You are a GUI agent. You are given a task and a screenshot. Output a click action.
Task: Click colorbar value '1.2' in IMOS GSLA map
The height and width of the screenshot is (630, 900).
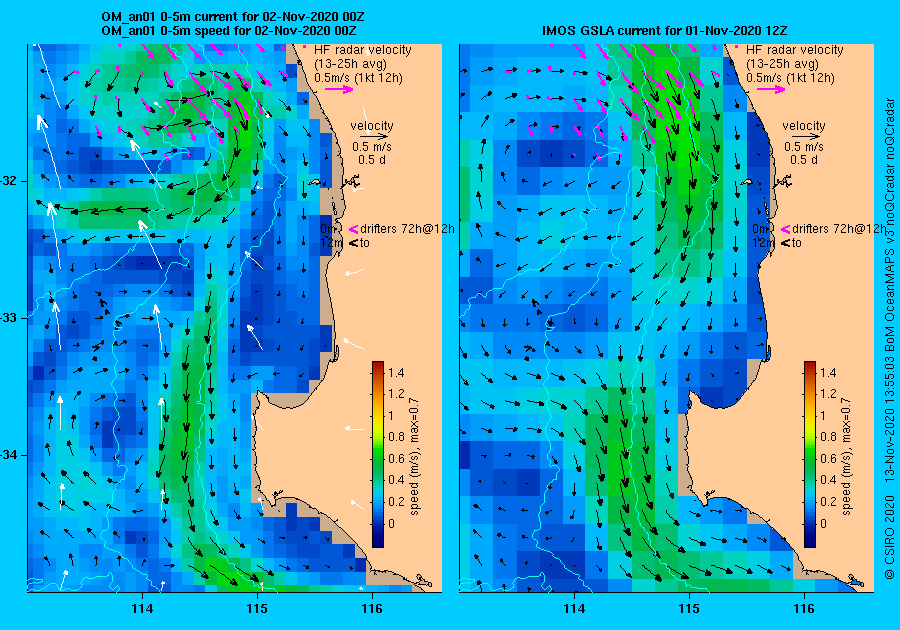click(828, 394)
